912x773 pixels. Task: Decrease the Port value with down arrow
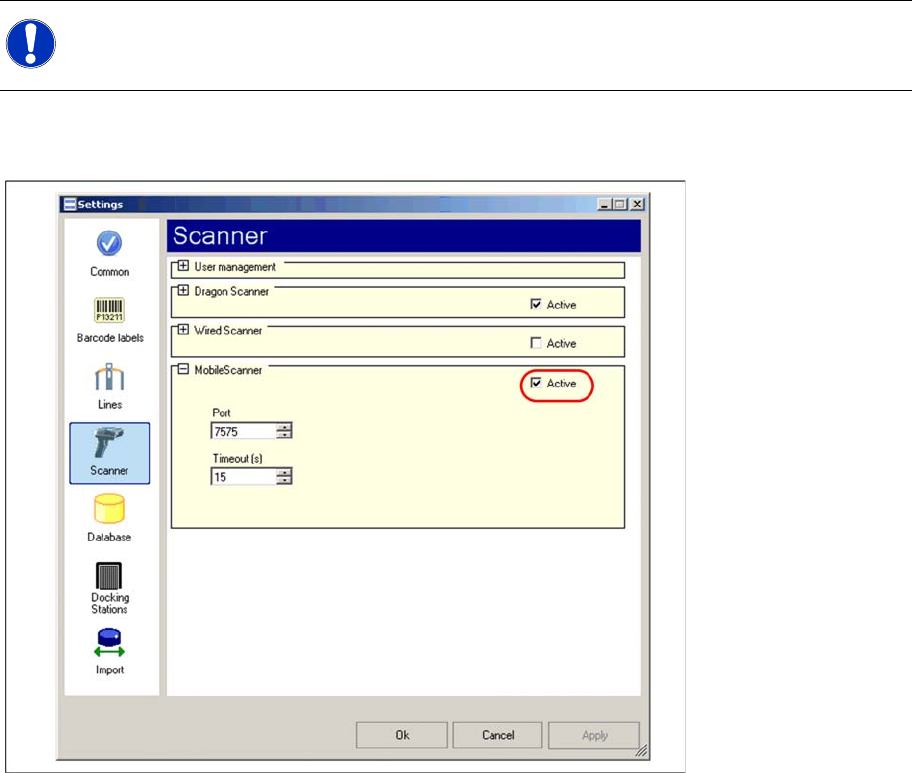(284, 434)
